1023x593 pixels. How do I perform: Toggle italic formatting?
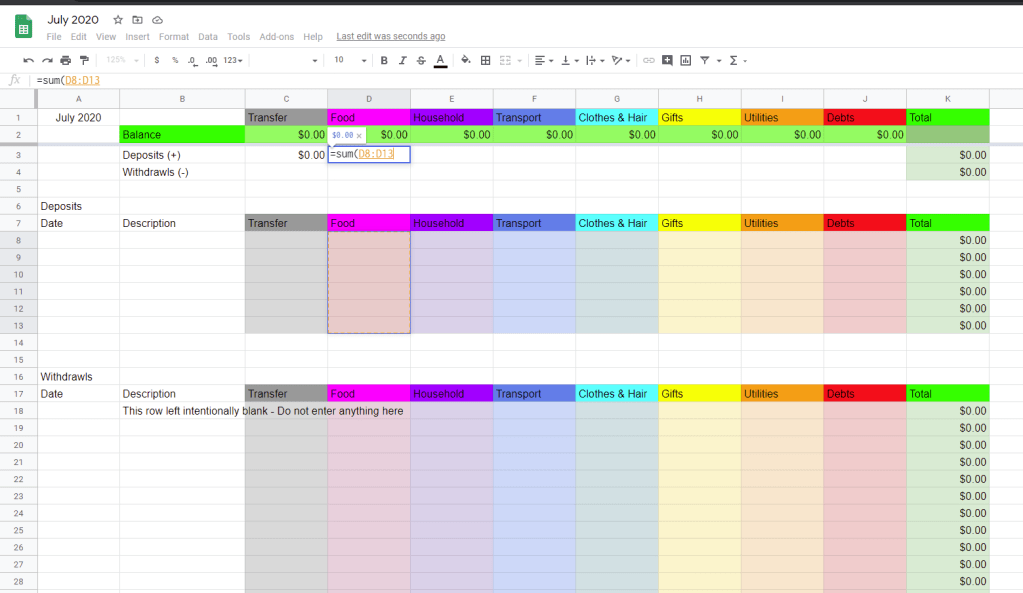click(402, 61)
